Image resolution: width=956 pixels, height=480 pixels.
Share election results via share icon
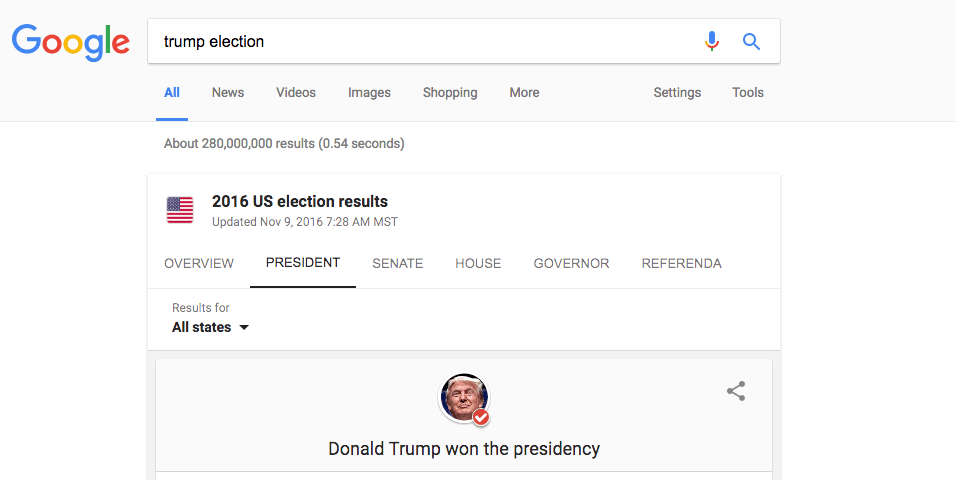point(736,391)
